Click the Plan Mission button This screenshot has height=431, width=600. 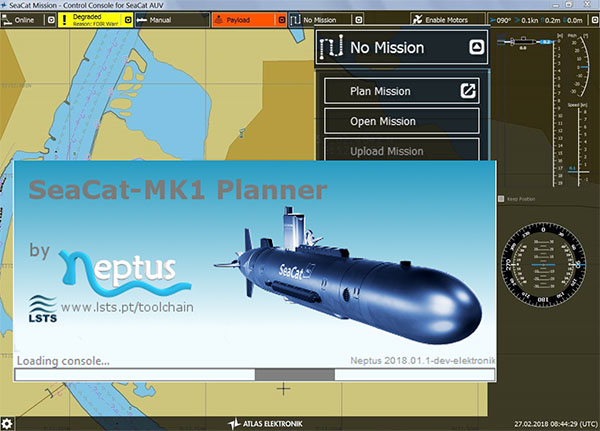click(402, 91)
